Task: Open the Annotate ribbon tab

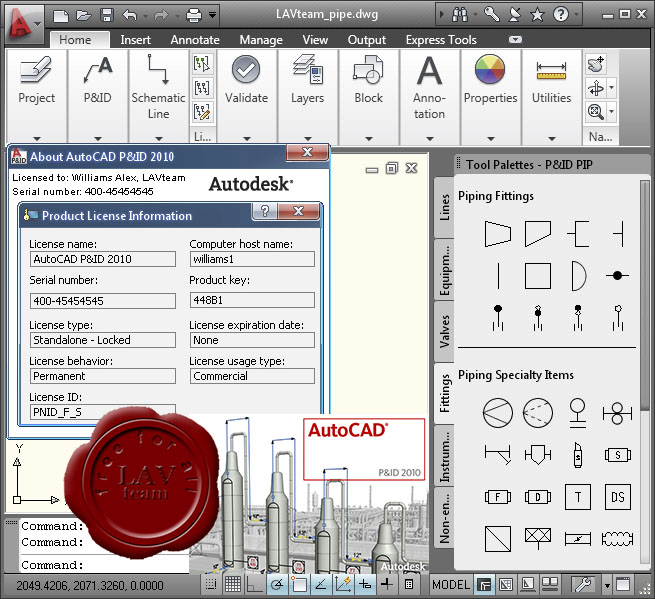Action: tap(195, 40)
